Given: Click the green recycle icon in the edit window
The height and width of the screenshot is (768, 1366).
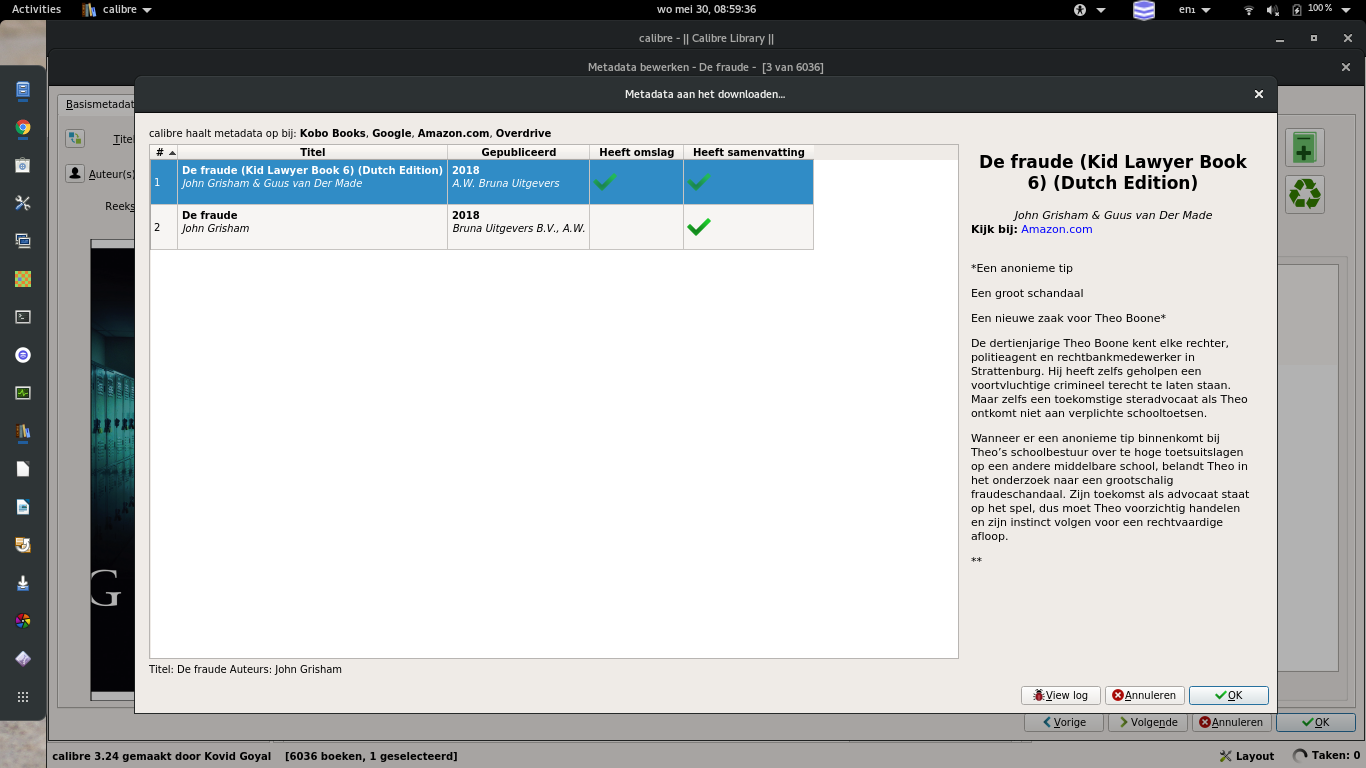Looking at the screenshot, I should 1304,194.
